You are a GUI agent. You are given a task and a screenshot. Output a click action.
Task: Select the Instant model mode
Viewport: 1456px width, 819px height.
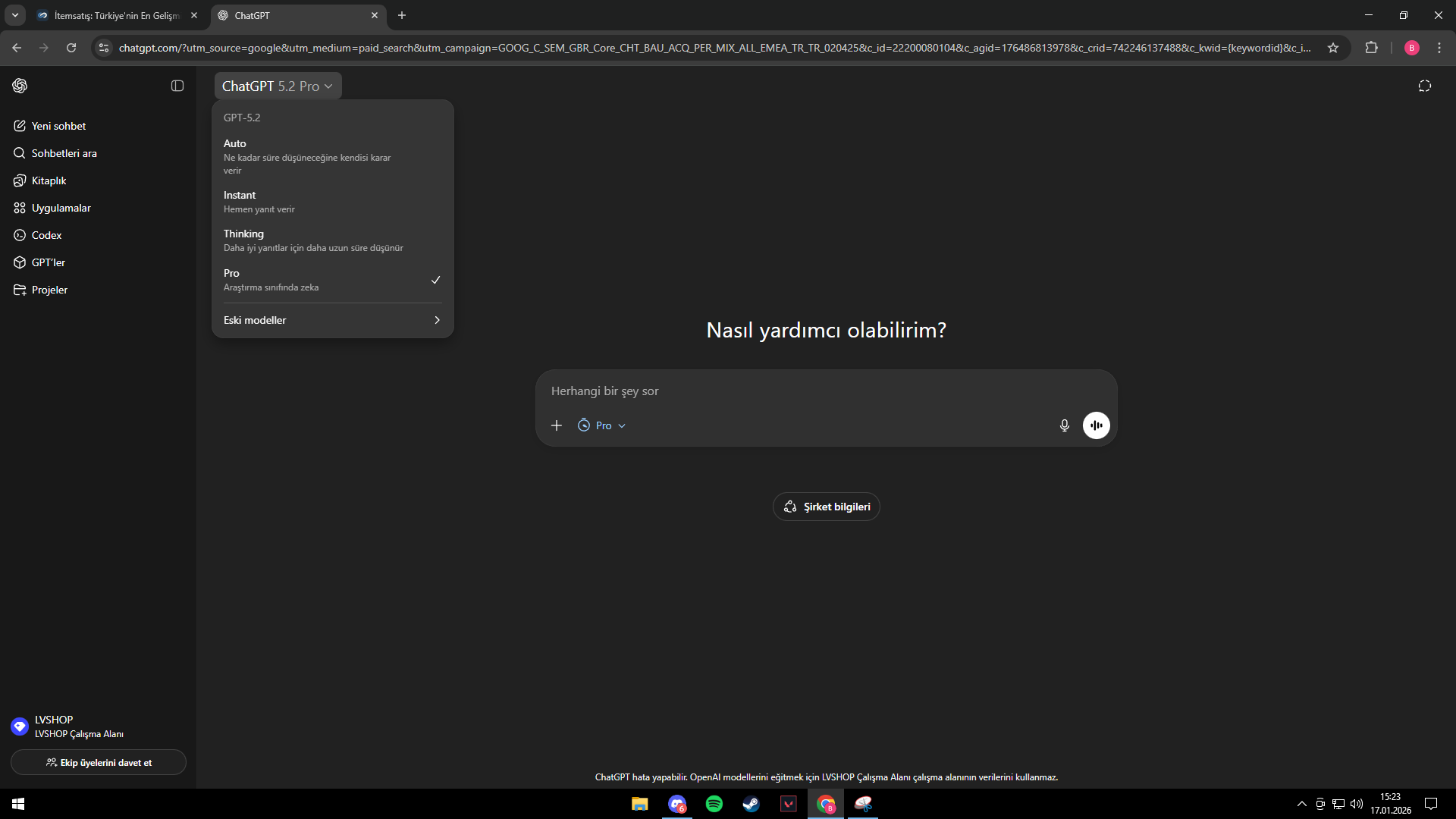[332, 202]
